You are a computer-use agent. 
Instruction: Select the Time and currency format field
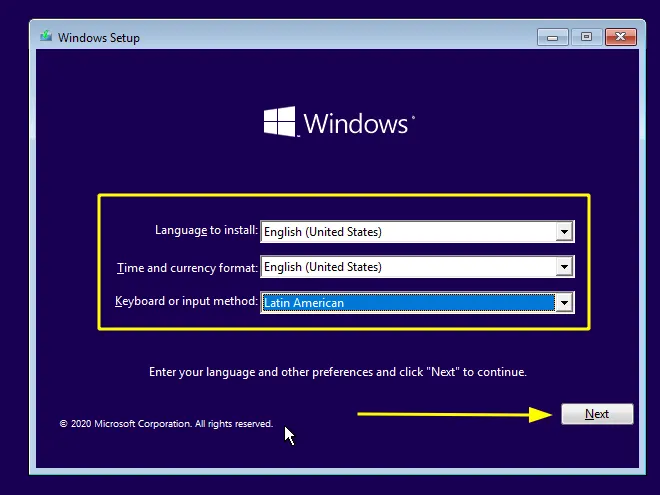point(417,267)
